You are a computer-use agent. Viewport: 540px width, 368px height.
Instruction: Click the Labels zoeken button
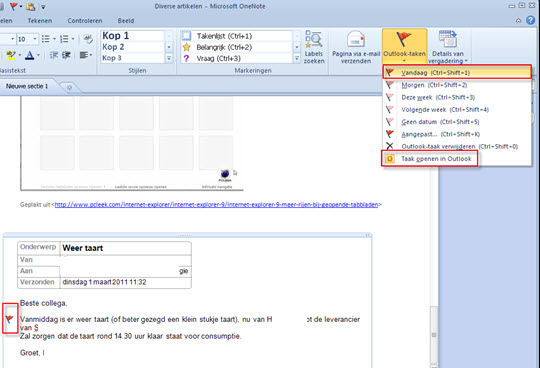(x=314, y=47)
